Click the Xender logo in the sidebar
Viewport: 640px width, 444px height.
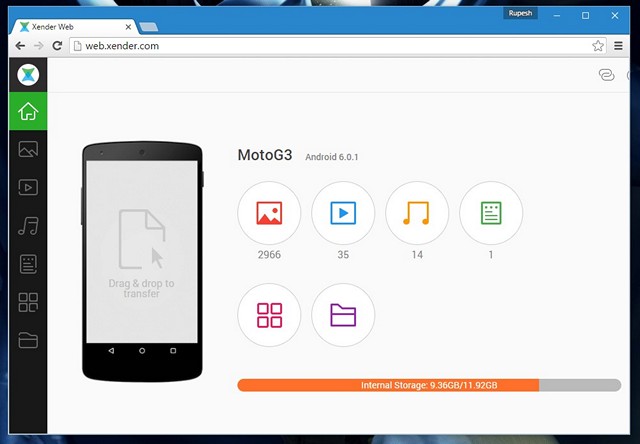pos(28,75)
